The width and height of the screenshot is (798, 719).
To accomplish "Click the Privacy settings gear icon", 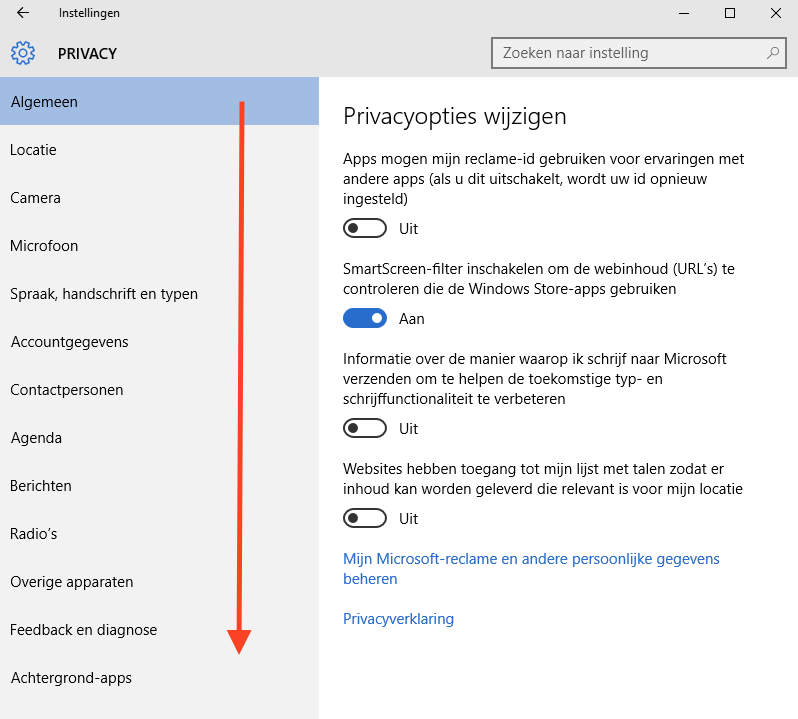I will (x=23, y=53).
